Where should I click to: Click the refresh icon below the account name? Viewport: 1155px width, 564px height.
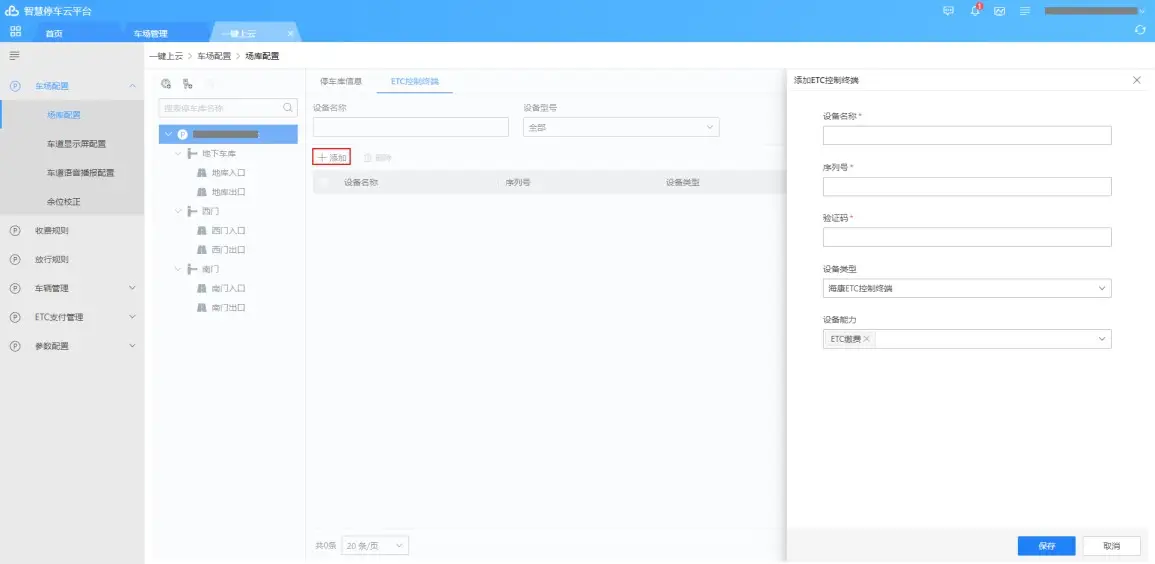[1140, 31]
